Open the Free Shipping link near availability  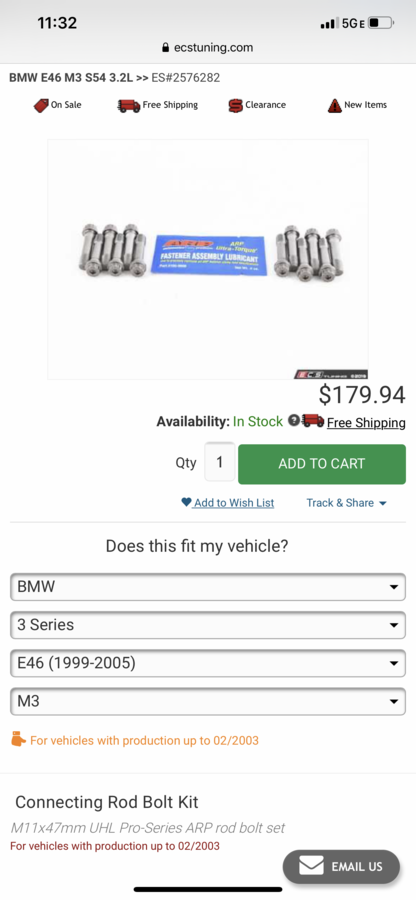tap(366, 423)
